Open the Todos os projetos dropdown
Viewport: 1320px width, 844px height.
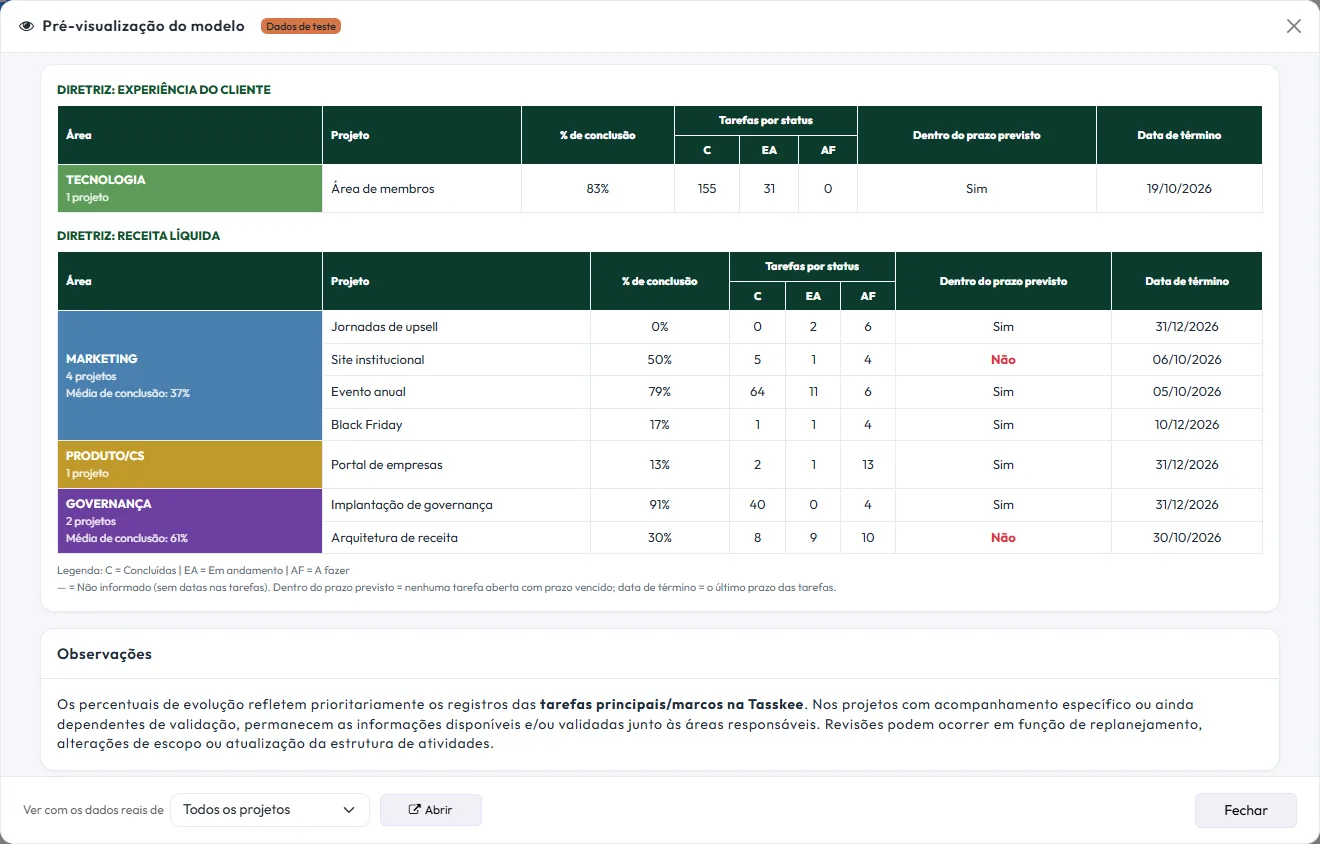click(x=270, y=810)
